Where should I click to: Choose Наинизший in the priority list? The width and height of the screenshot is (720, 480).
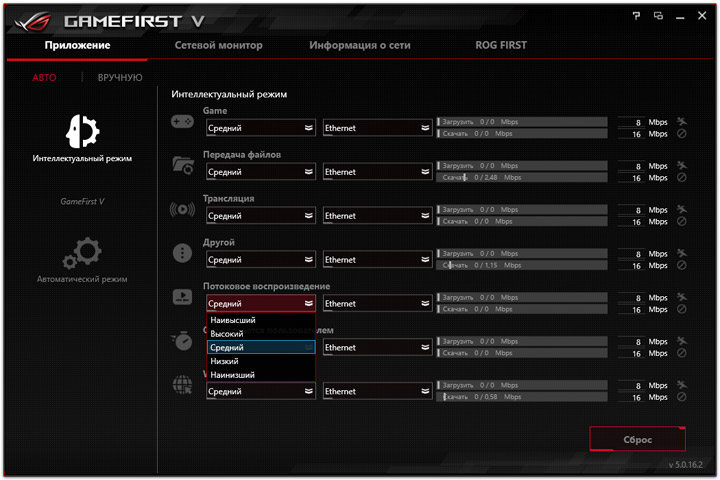[x=260, y=375]
